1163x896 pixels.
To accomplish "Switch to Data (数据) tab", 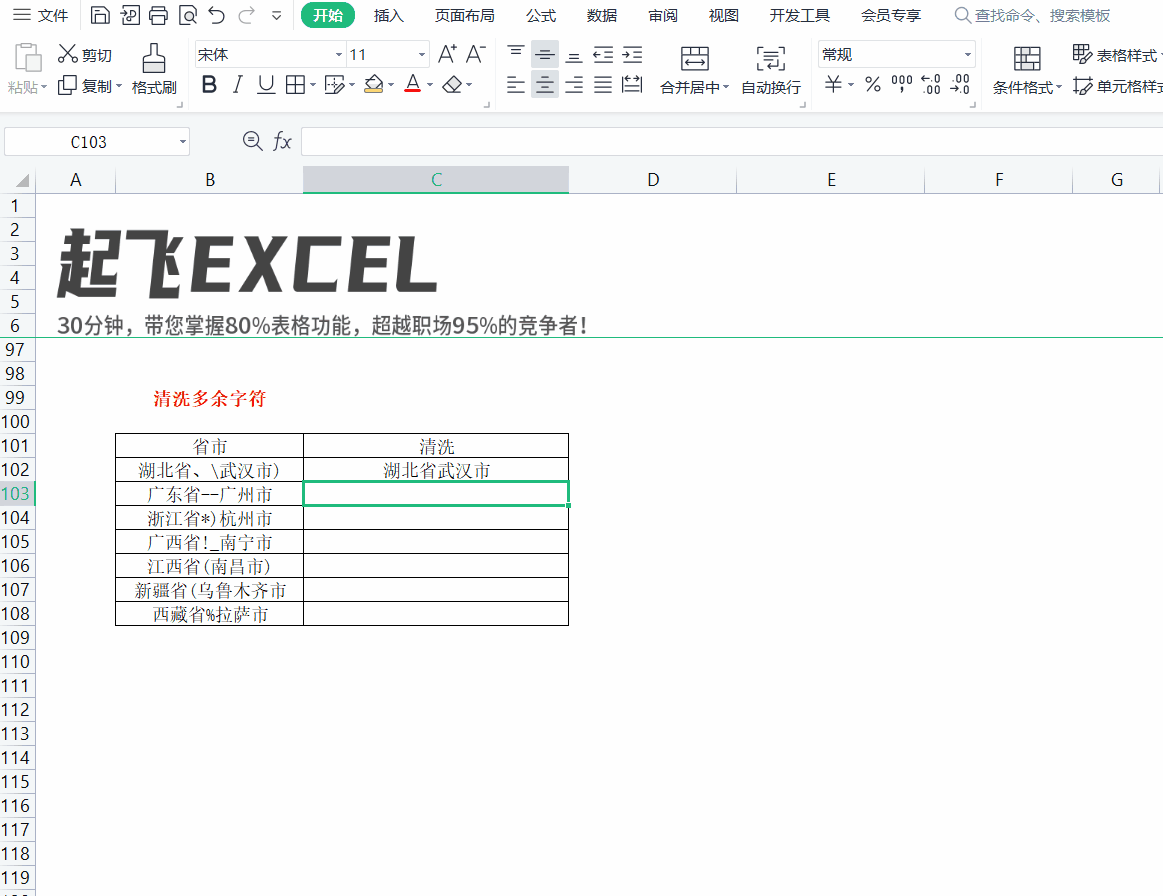I will tap(602, 16).
